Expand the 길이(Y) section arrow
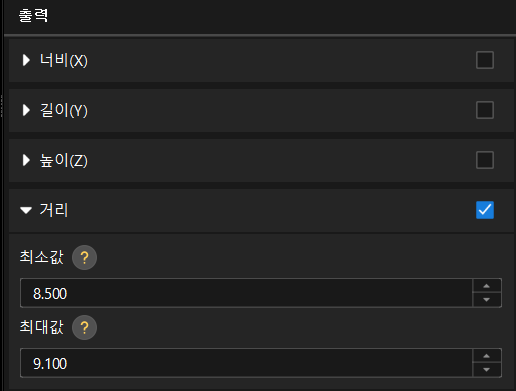The height and width of the screenshot is (391, 516). pos(26,110)
